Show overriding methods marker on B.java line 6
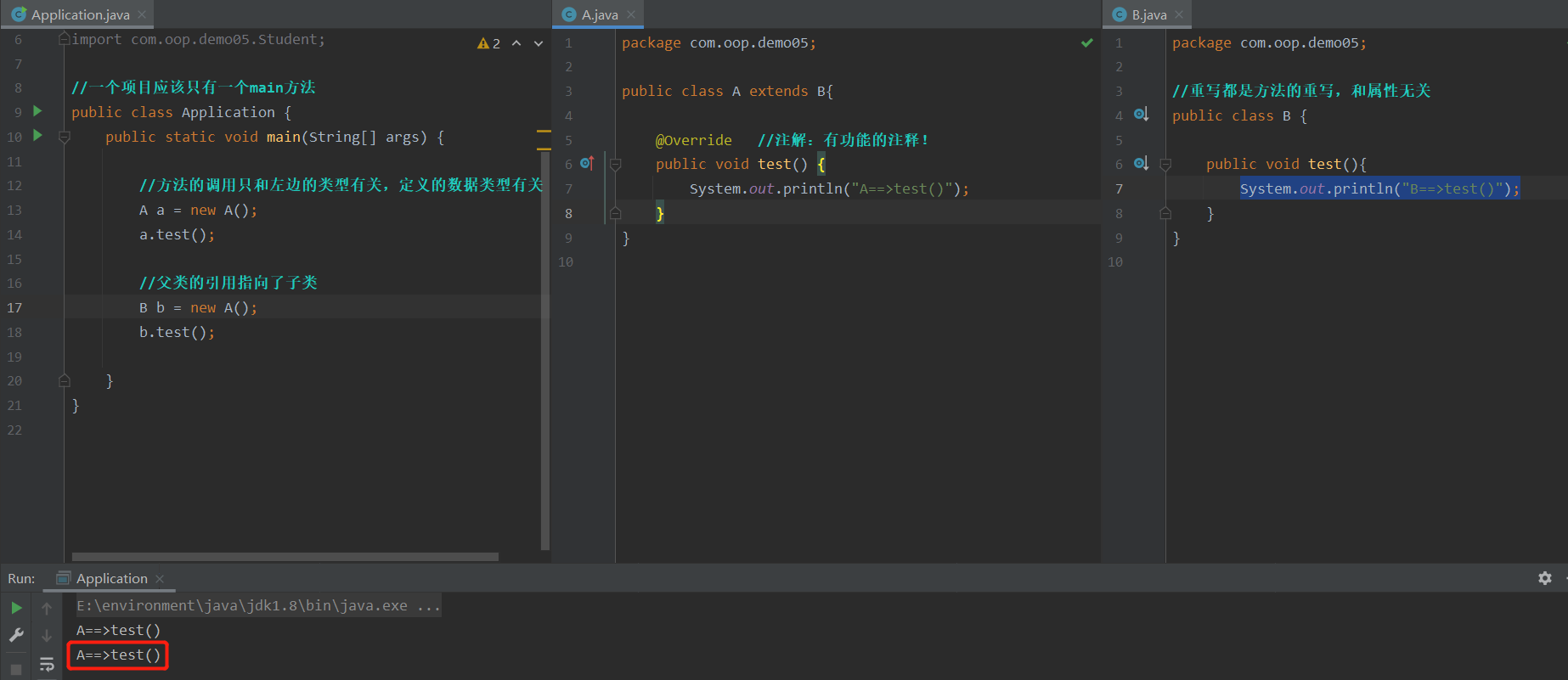This screenshot has height=680, width=1568. (1141, 163)
